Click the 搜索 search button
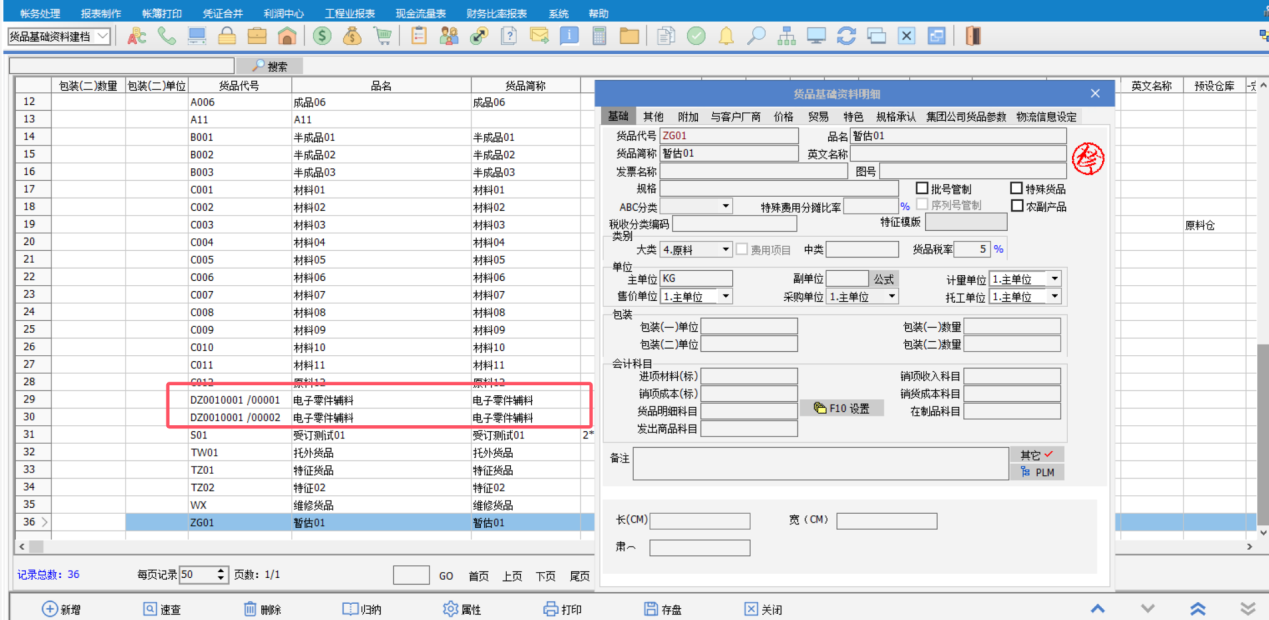This screenshot has height=620, width=1269. tap(268, 66)
